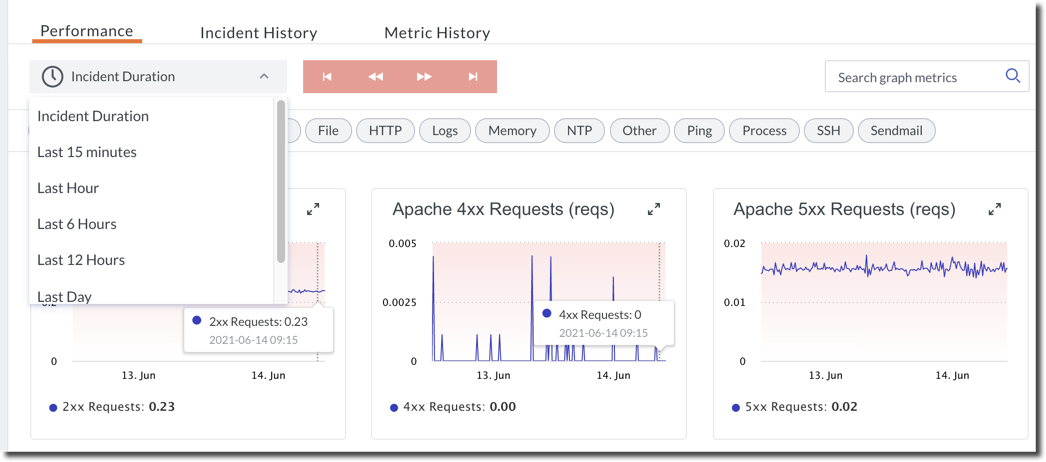Switch to the Incident History tab
1046x462 pixels.
tap(258, 32)
